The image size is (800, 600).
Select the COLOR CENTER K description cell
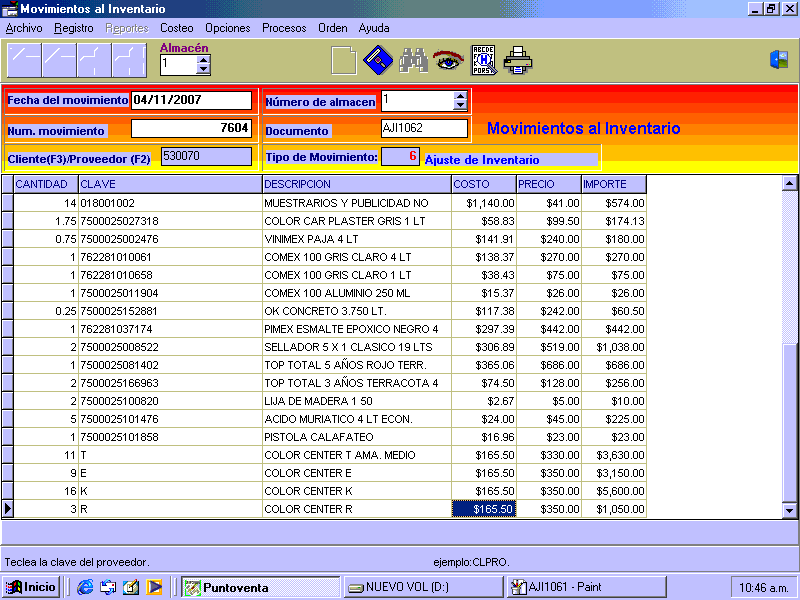(x=356, y=491)
